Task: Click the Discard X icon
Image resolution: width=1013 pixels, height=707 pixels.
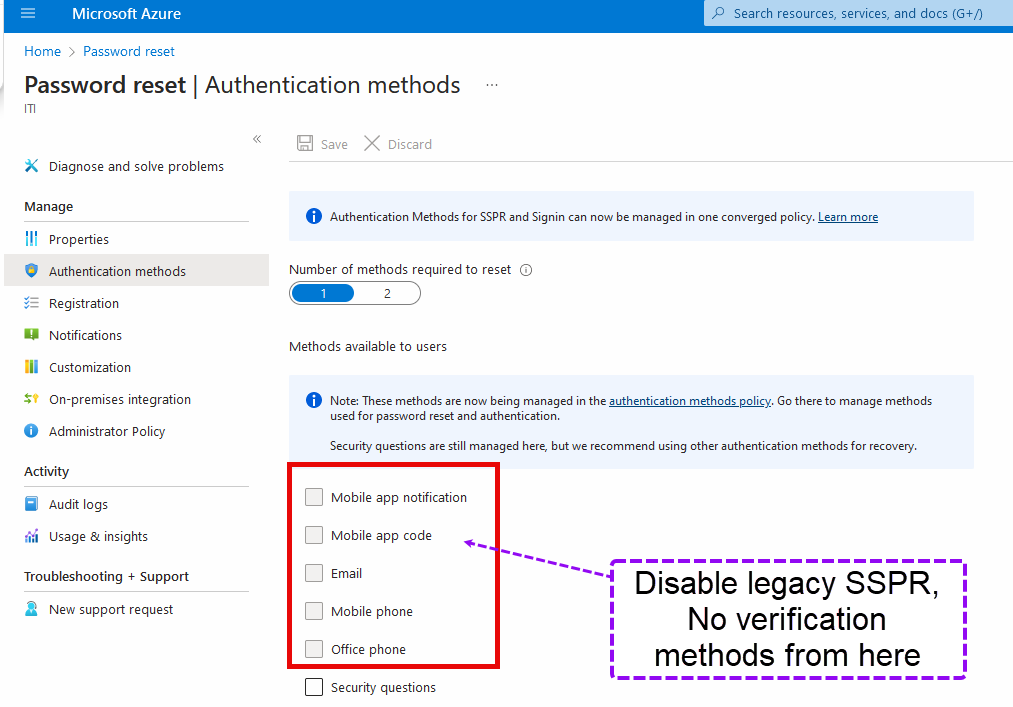Action: click(x=371, y=143)
